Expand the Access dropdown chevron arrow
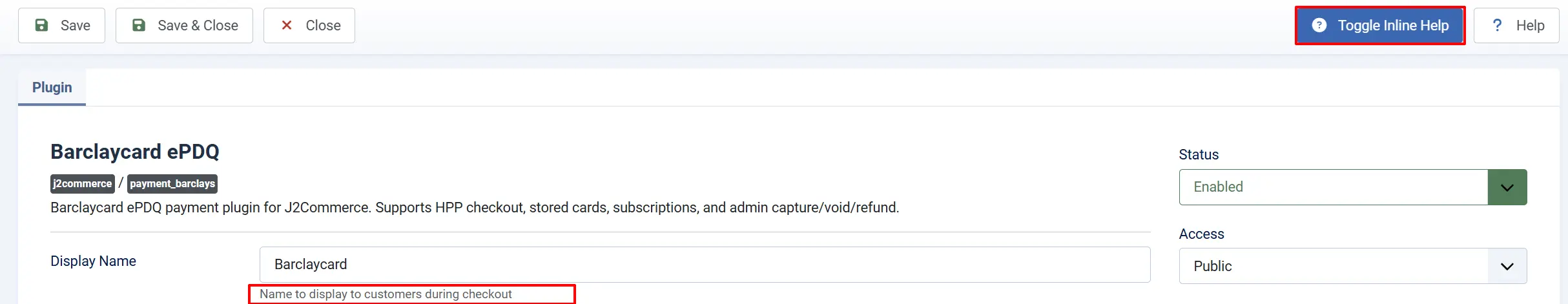1568x304 pixels. [1507, 266]
